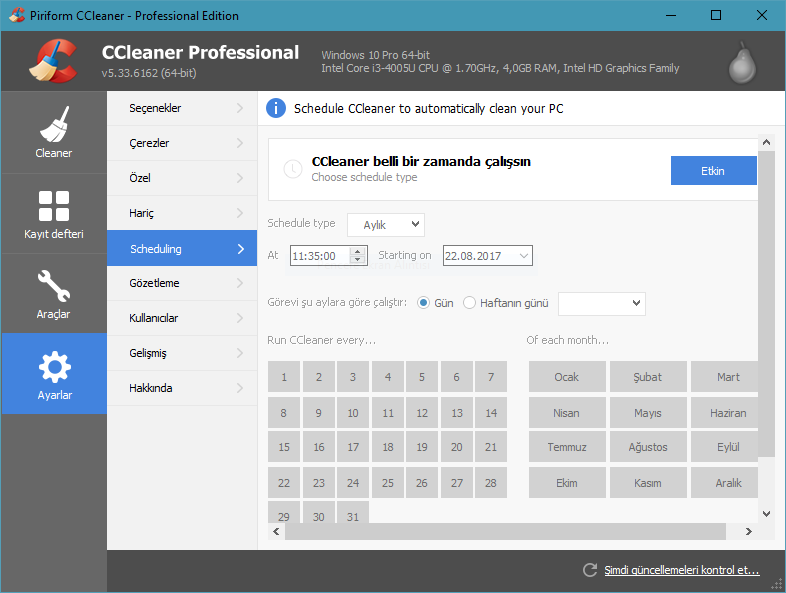This screenshot has height=593, width=786.
Task: Toggle day 22 in the calendar grid
Action: click(x=284, y=483)
